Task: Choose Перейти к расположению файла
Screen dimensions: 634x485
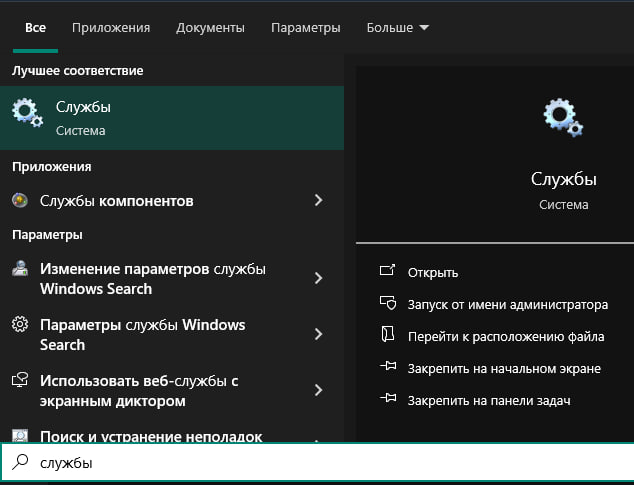Action: 506,337
